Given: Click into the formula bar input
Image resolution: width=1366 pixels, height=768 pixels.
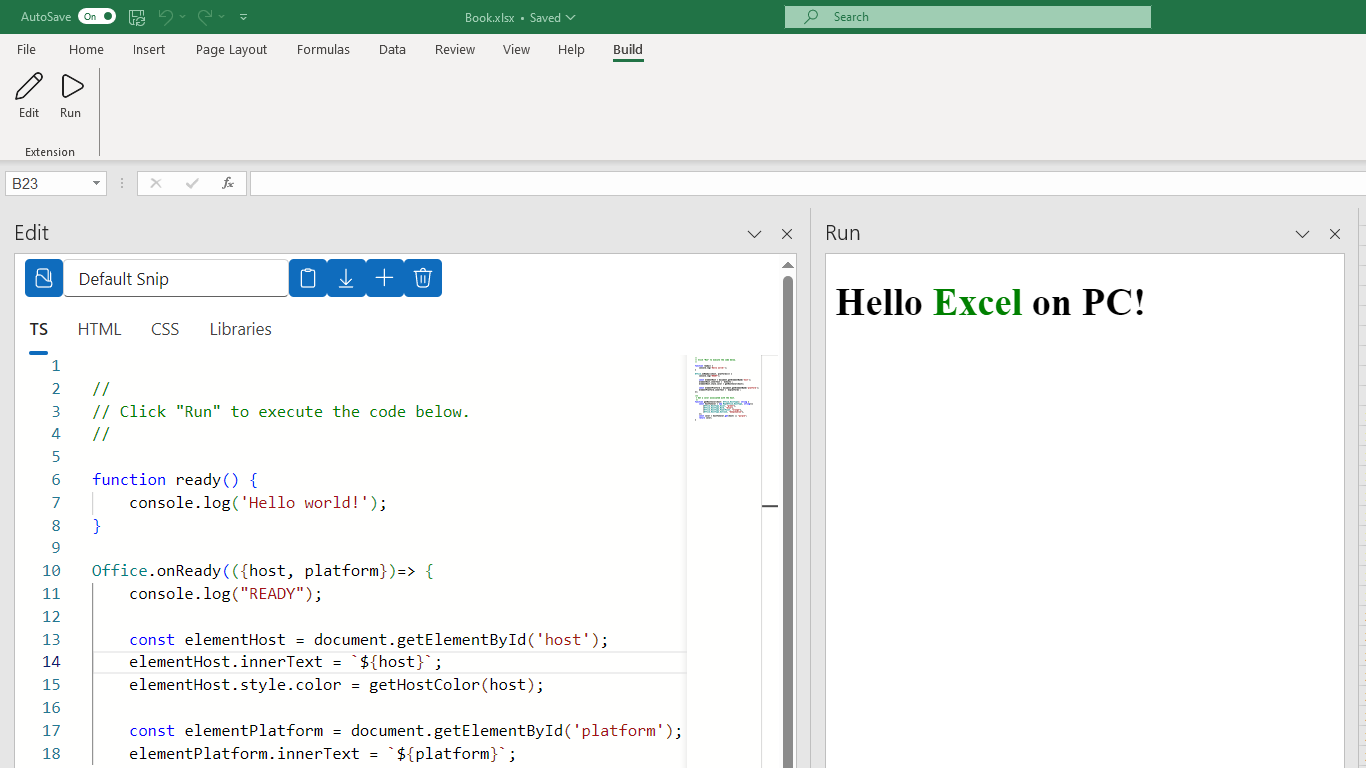Looking at the screenshot, I should (x=807, y=183).
